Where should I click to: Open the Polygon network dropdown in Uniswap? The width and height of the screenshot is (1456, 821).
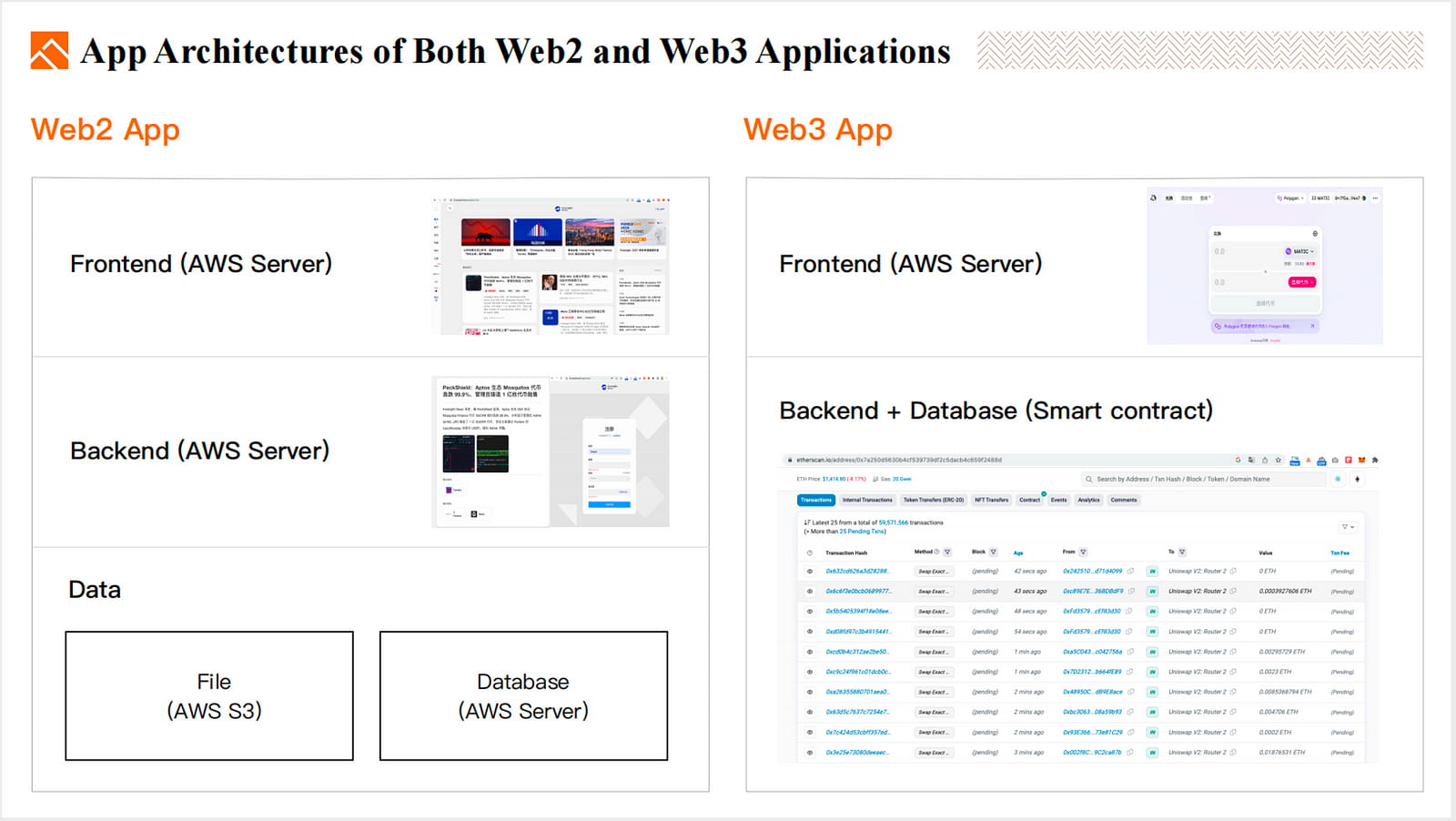pos(1290,198)
